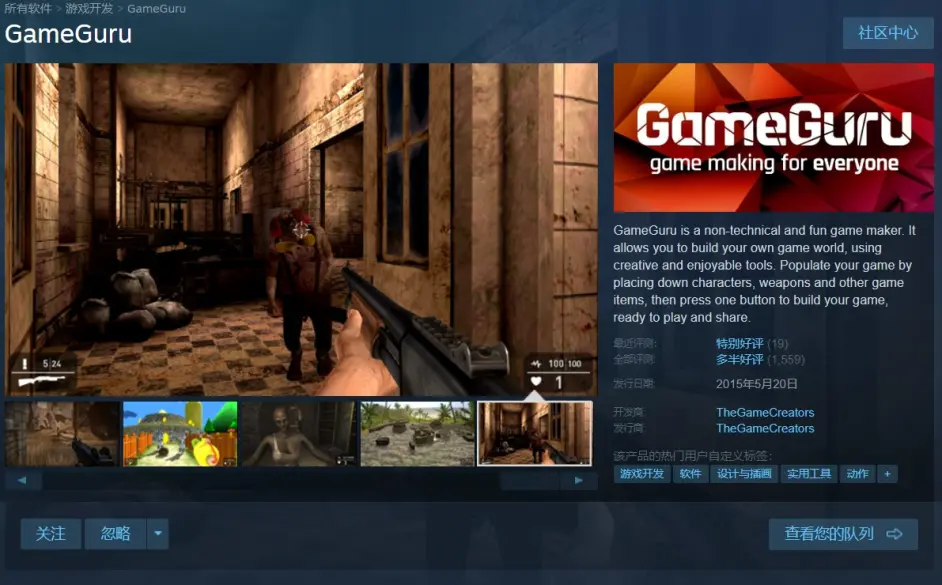942x585 pixels.
Task: Select the corridor shotgun screenshot thumbnail
Action: 535,434
